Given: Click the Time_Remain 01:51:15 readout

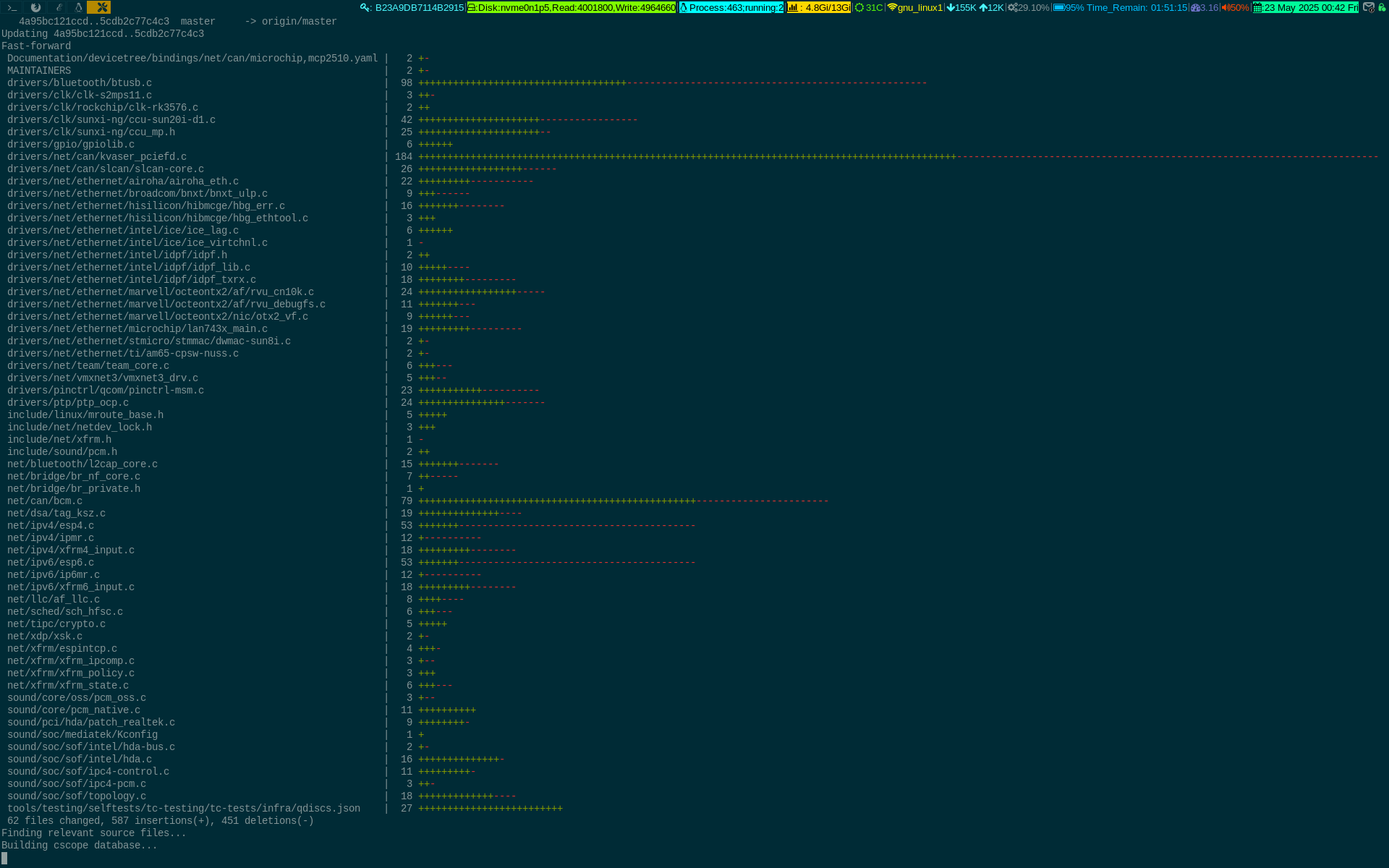Looking at the screenshot, I should click(x=1137, y=7).
